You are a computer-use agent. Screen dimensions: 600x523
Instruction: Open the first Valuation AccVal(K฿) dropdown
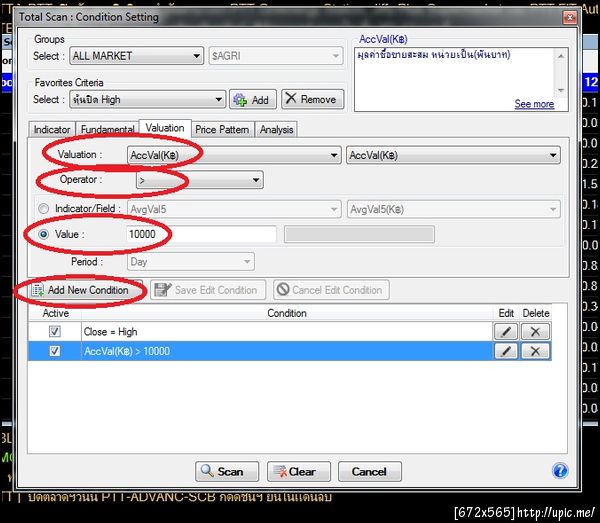(234, 155)
